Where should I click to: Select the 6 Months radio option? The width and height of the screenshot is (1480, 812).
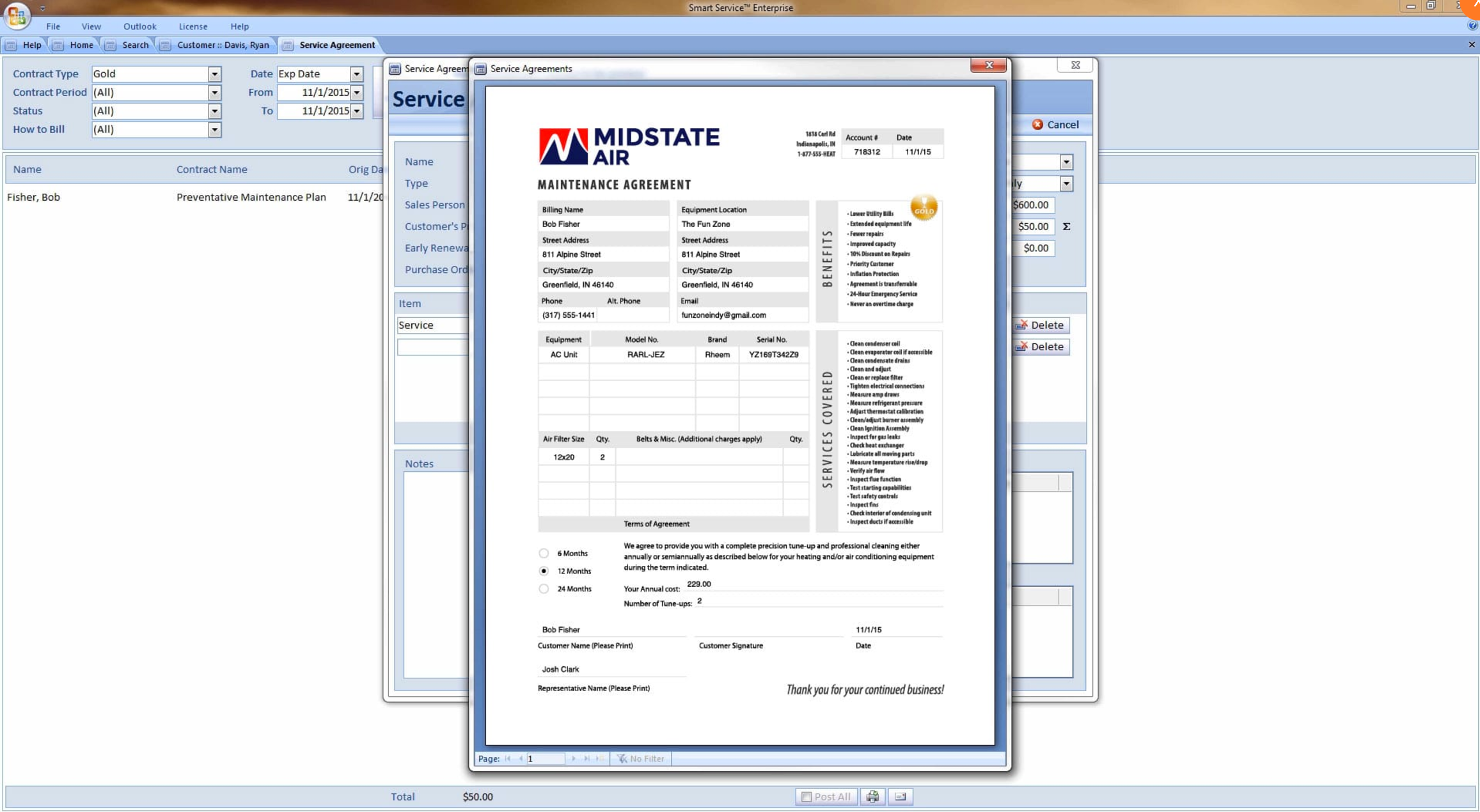tap(544, 553)
